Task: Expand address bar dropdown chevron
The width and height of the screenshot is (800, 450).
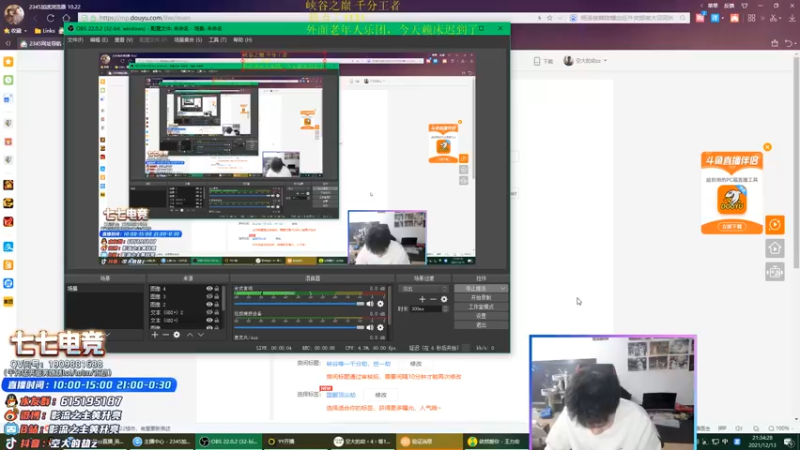Action: point(560,18)
